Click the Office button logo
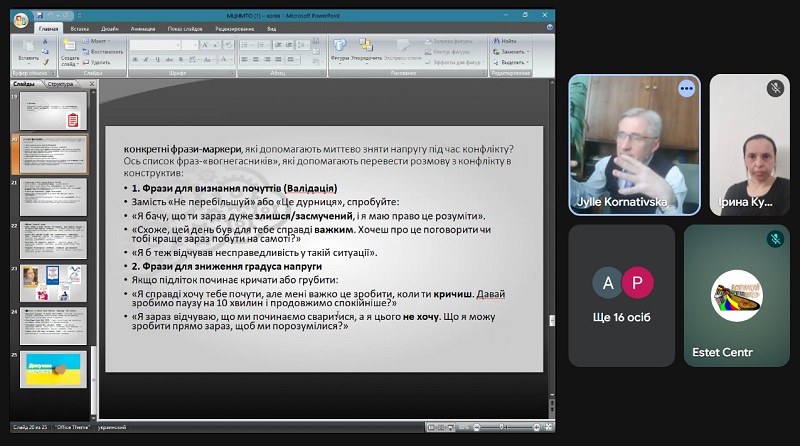 click(21, 21)
